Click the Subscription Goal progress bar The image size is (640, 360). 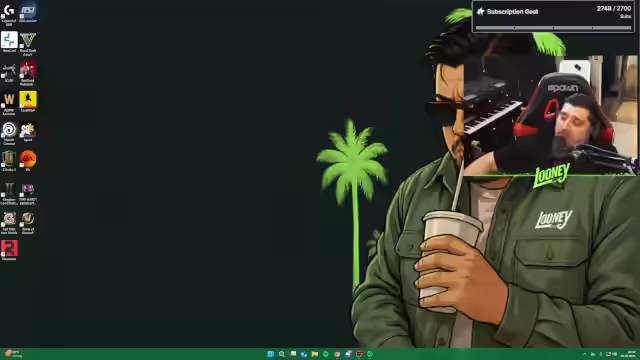click(x=553, y=28)
